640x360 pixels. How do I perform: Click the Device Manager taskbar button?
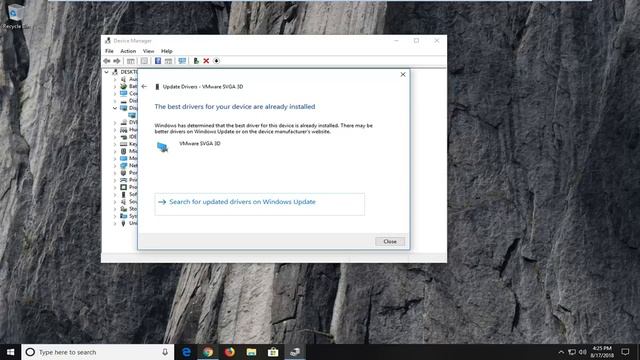[295, 352]
